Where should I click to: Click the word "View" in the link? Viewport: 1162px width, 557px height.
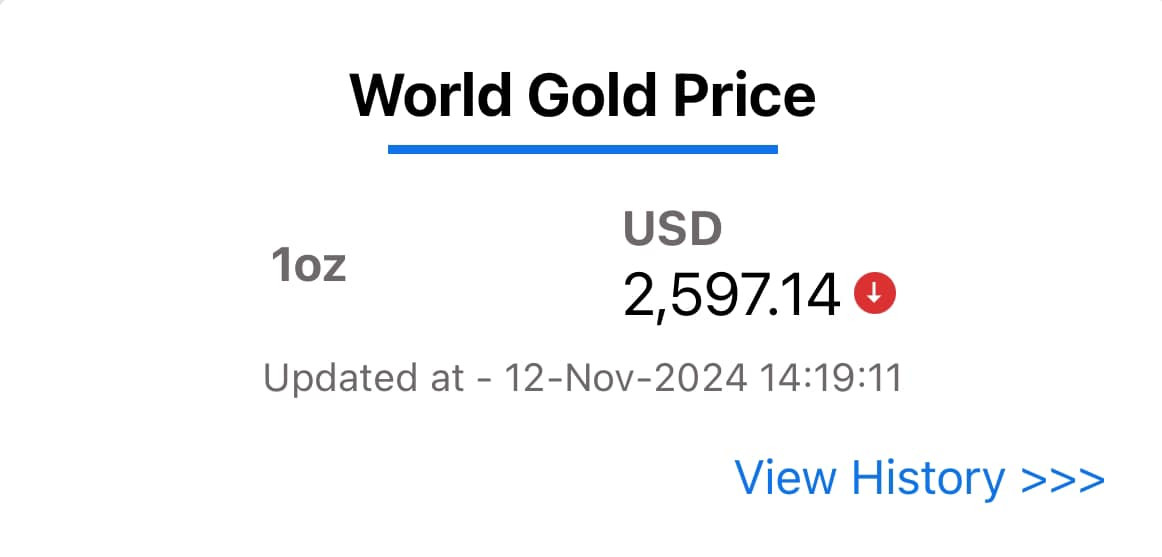pos(785,478)
